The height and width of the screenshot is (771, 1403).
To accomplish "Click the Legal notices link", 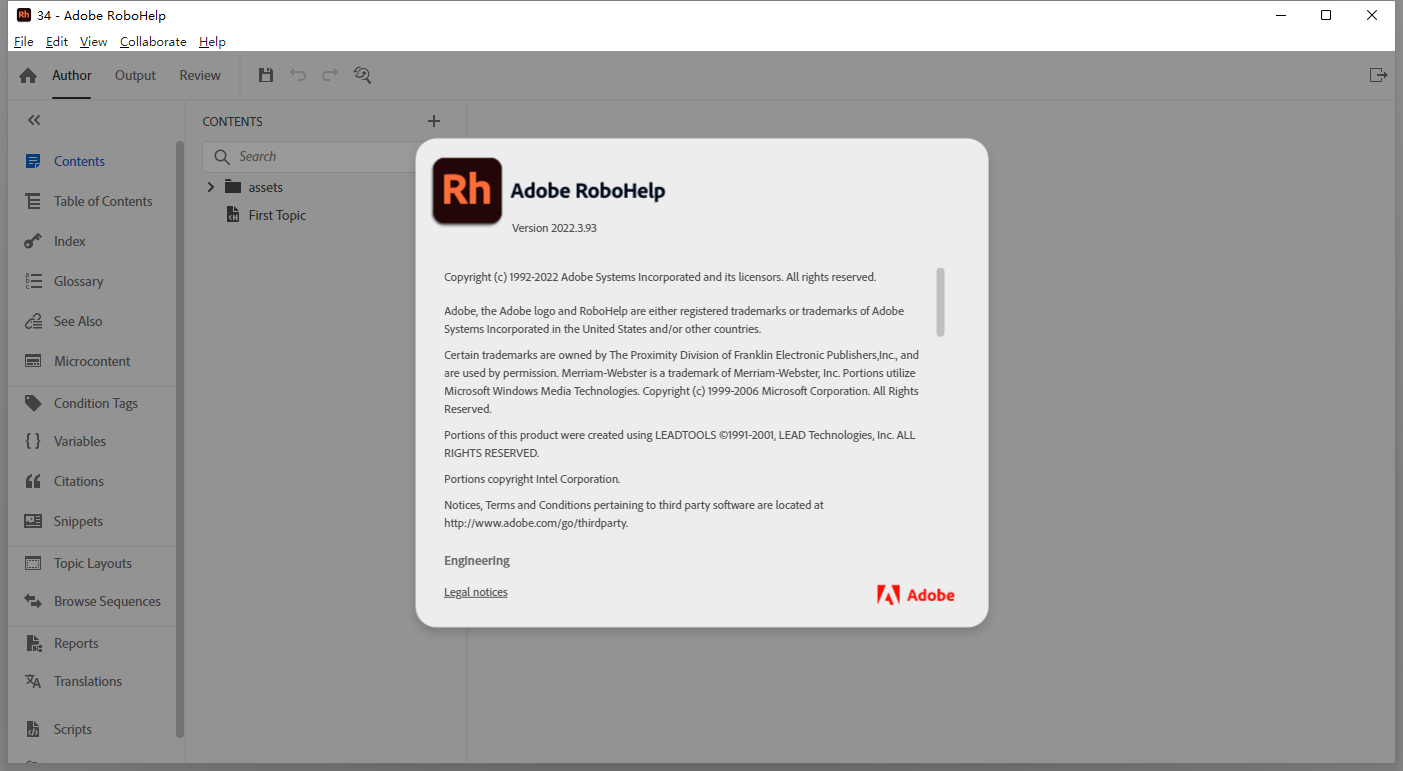I will tap(475, 591).
